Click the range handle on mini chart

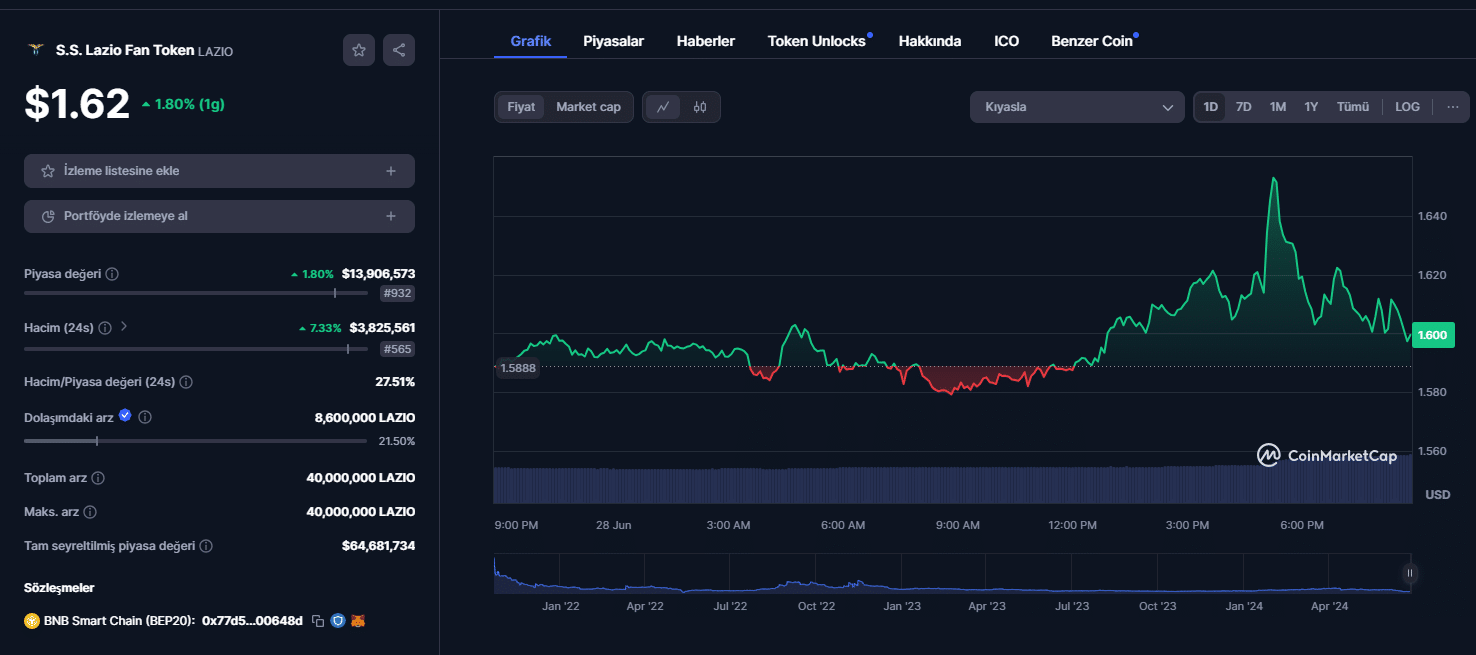coord(1410,573)
